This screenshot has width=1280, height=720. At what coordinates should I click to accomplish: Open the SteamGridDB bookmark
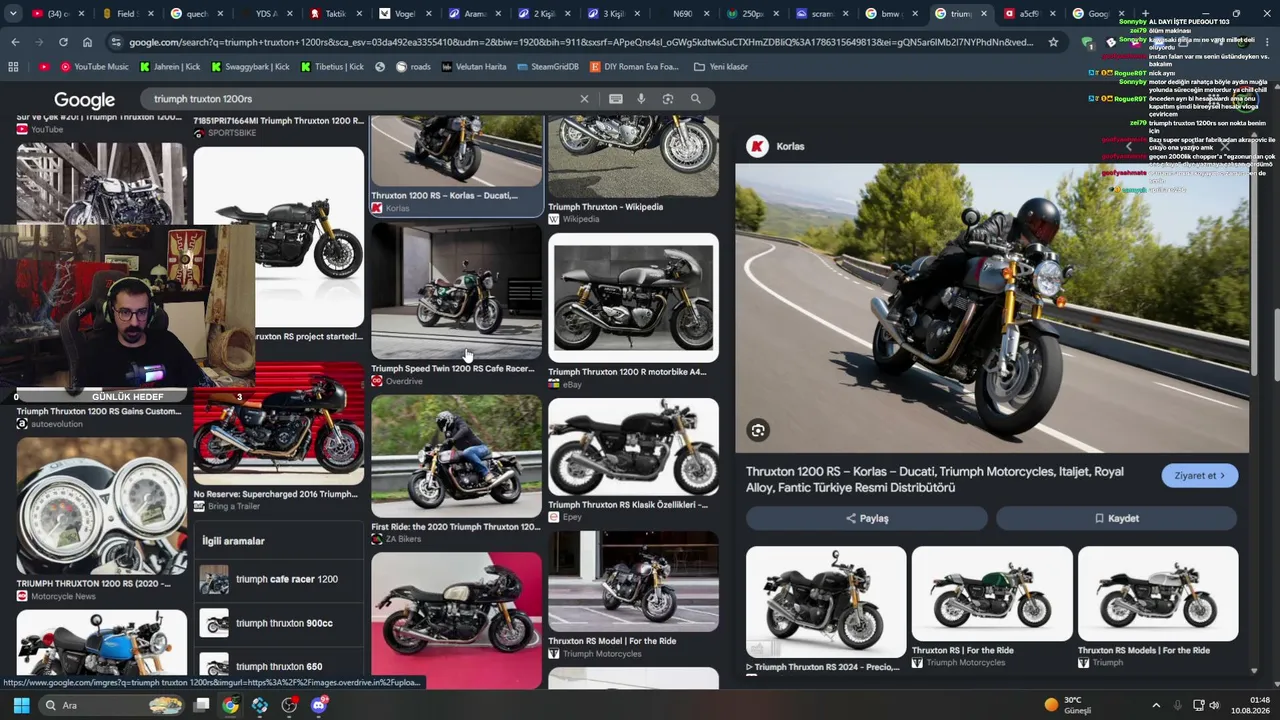point(548,67)
